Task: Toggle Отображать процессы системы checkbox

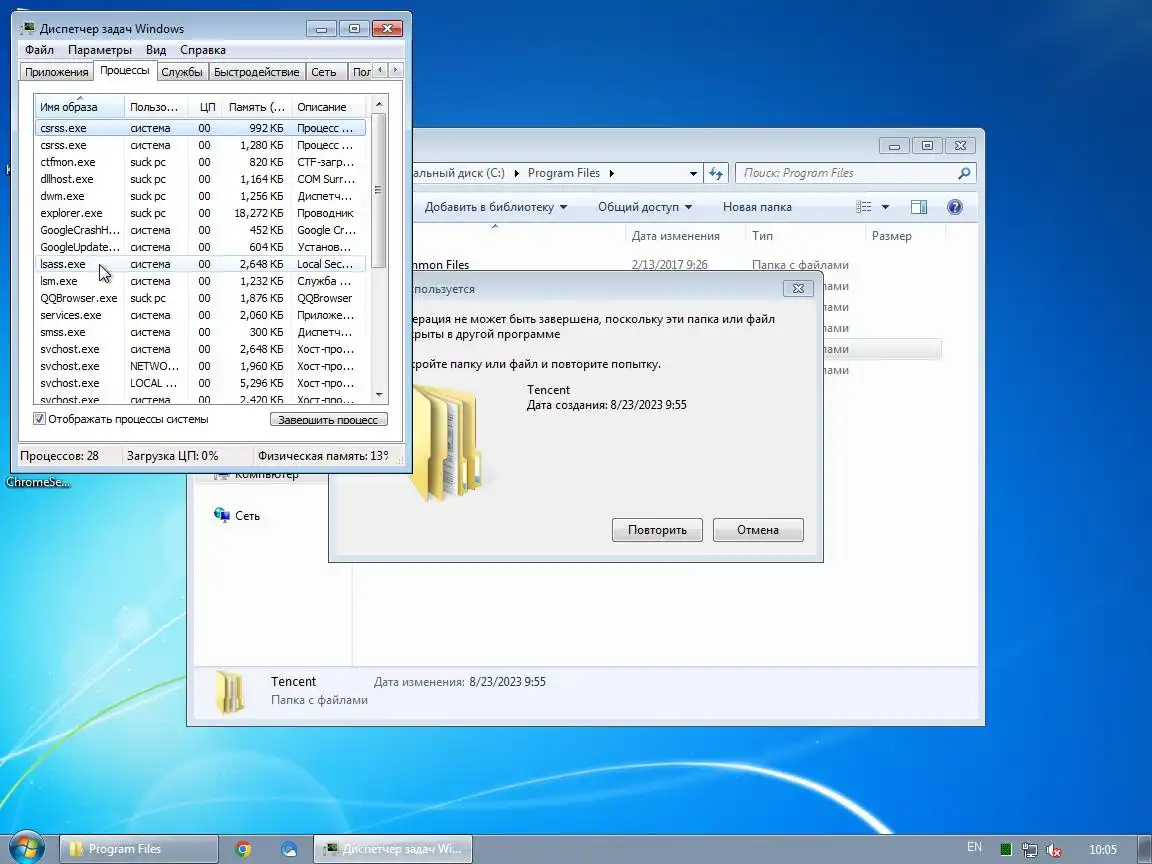Action: coord(40,419)
